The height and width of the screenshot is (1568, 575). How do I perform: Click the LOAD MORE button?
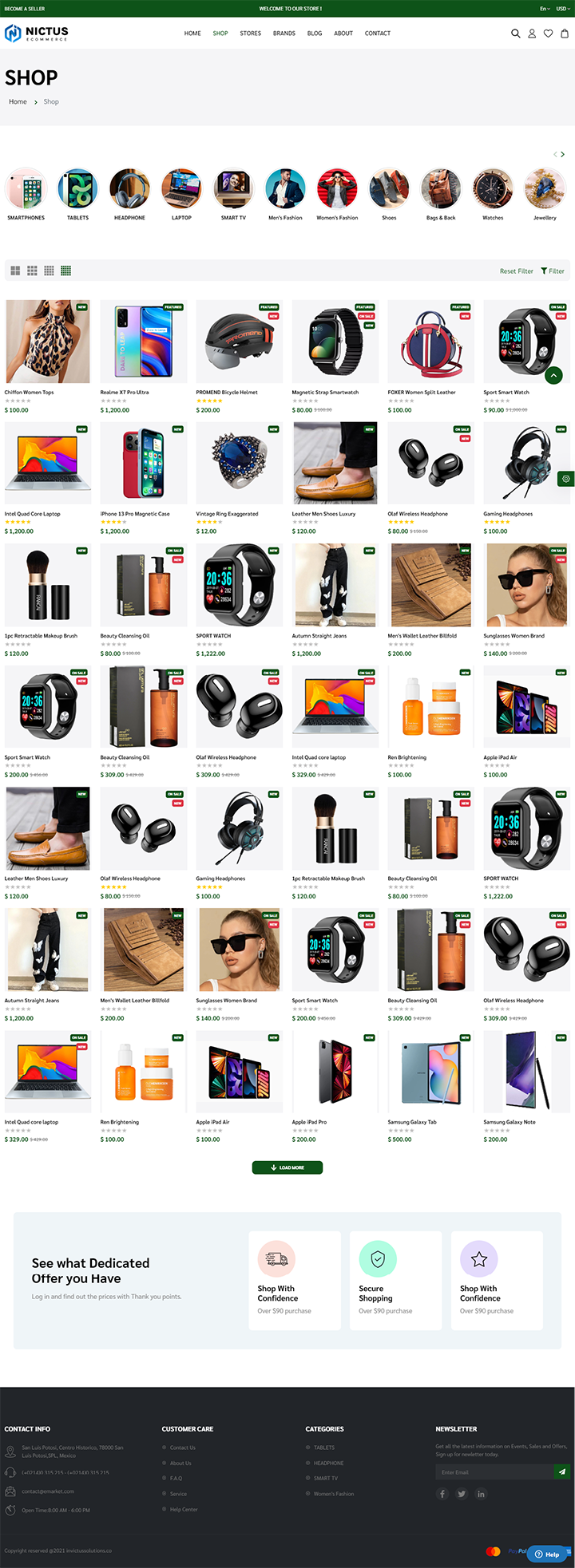coord(287,1167)
